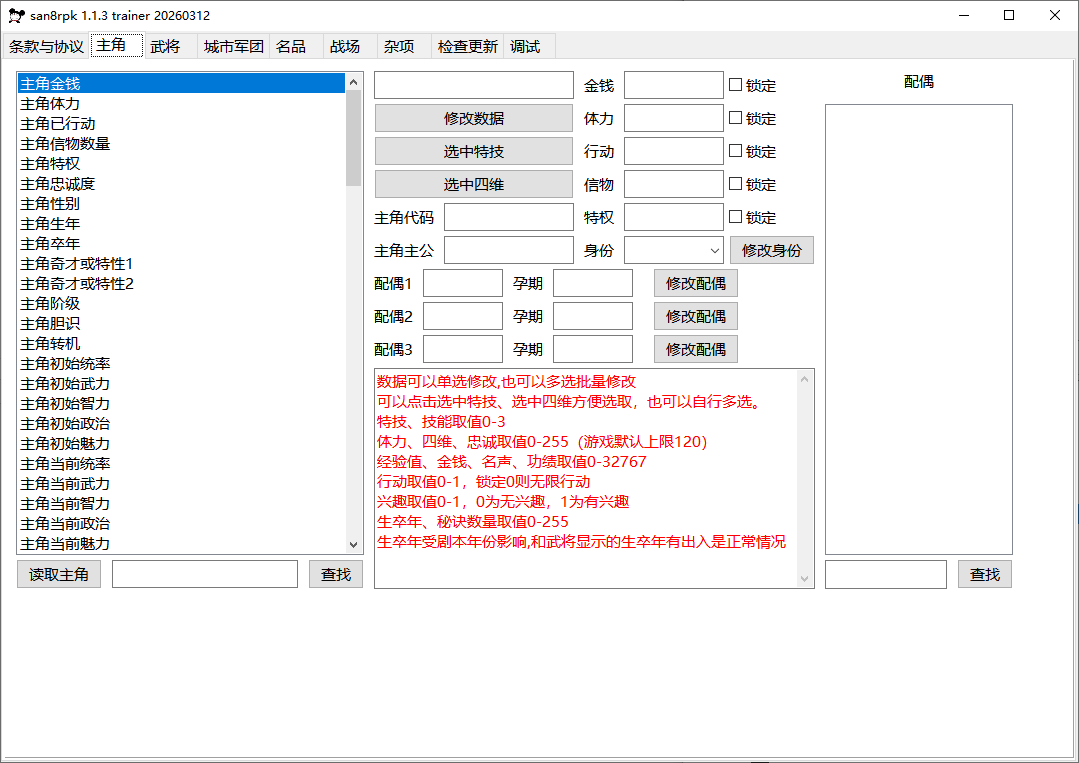Open the 城市军团 tab

point(233,46)
